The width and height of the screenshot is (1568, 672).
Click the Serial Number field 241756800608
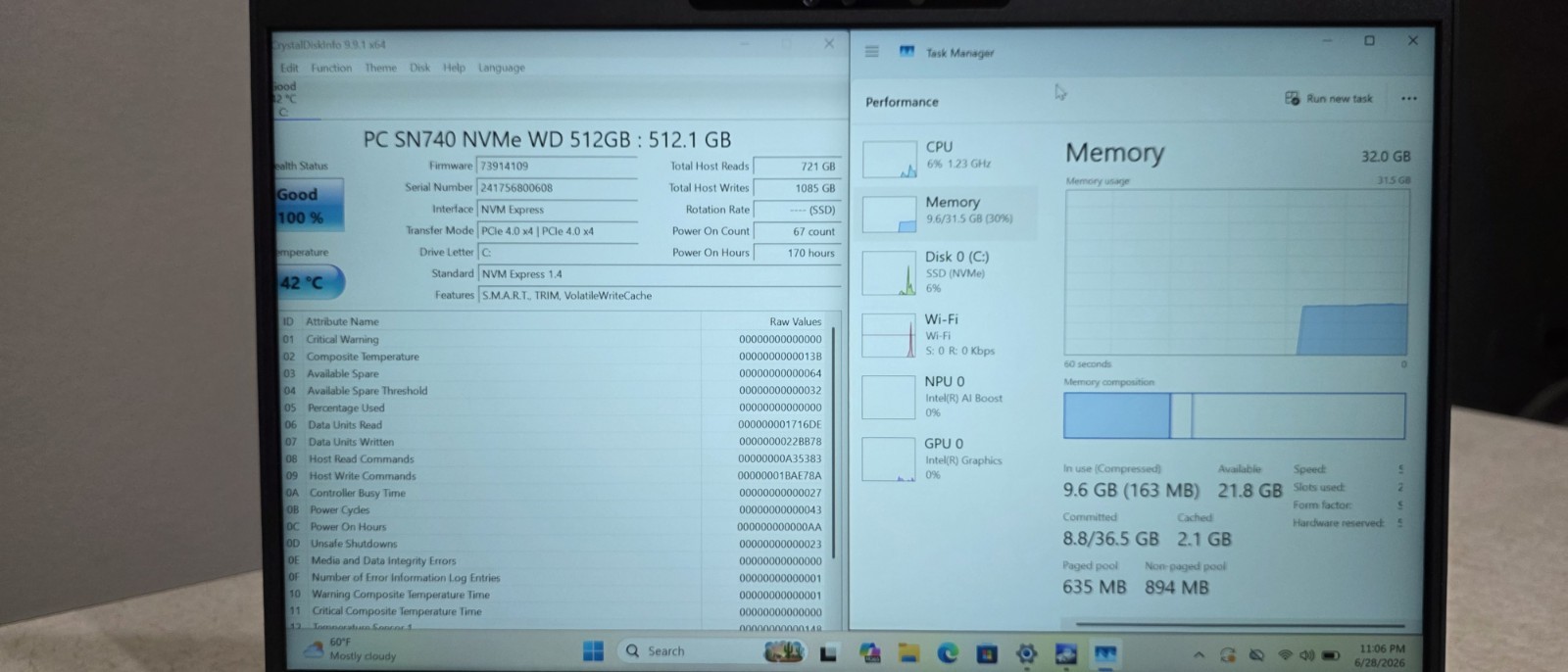click(x=557, y=188)
